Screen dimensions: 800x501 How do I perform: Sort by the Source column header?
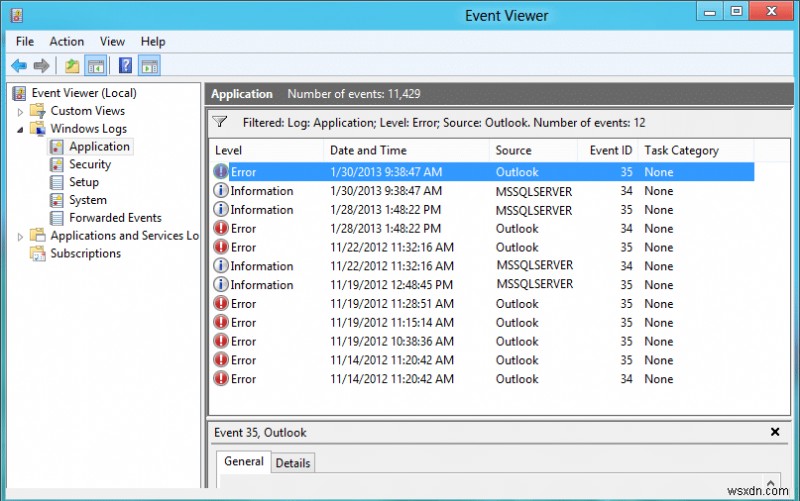pyautogui.click(x=533, y=151)
